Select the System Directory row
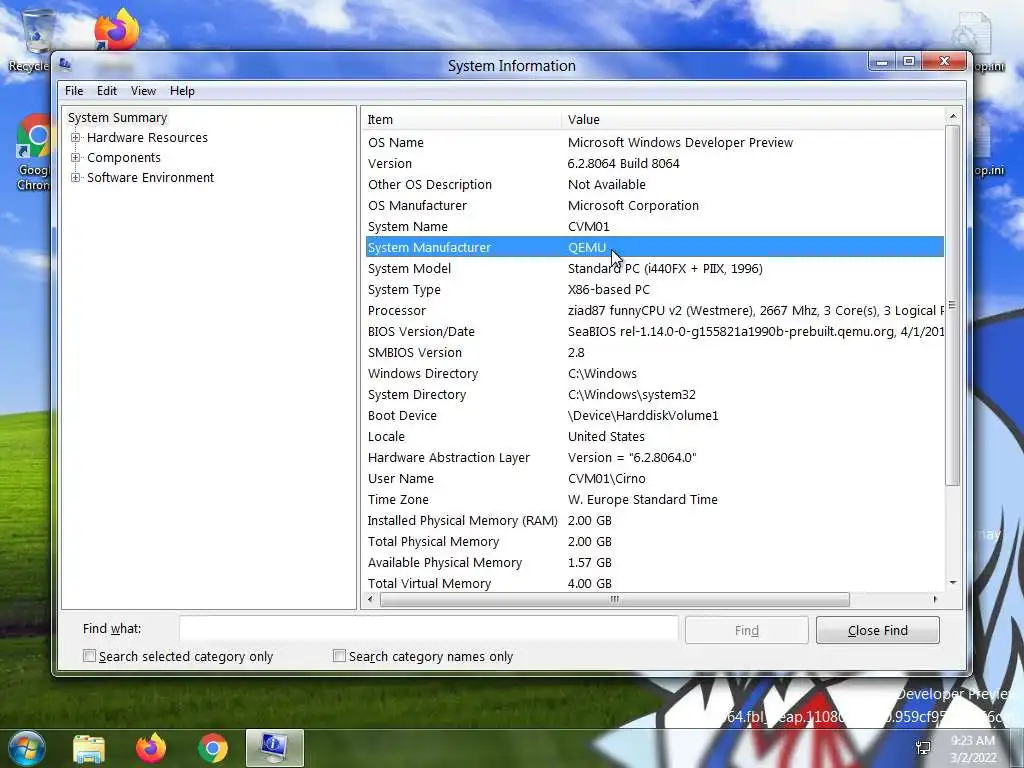The width and height of the screenshot is (1024, 768). pos(654,394)
